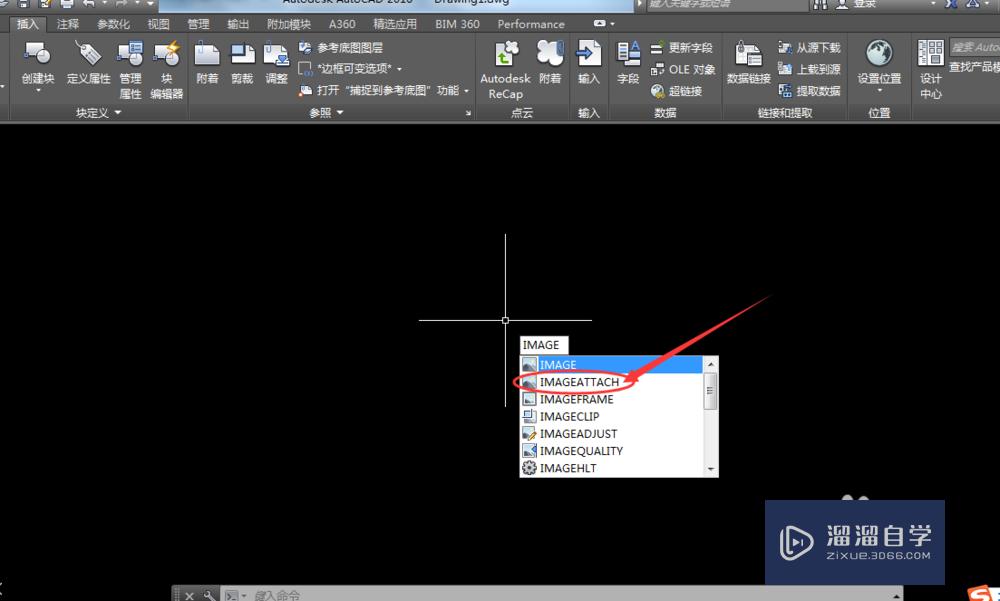This screenshot has width=1000, height=601.
Task: Switch to 视图 ribbon tab
Action: pyautogui.click(x=158, y=24)
